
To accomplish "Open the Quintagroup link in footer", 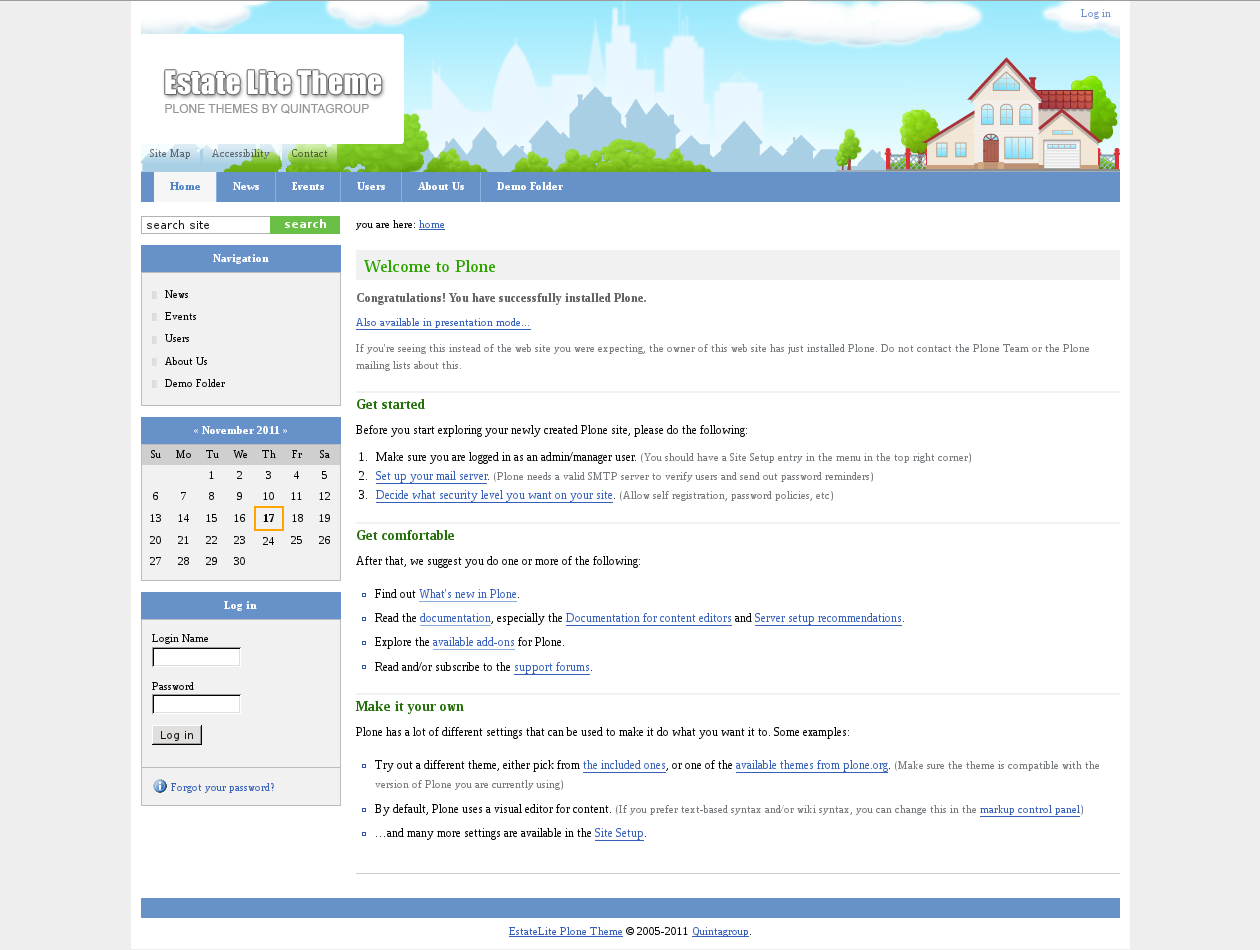I will (x=720, y=932).
